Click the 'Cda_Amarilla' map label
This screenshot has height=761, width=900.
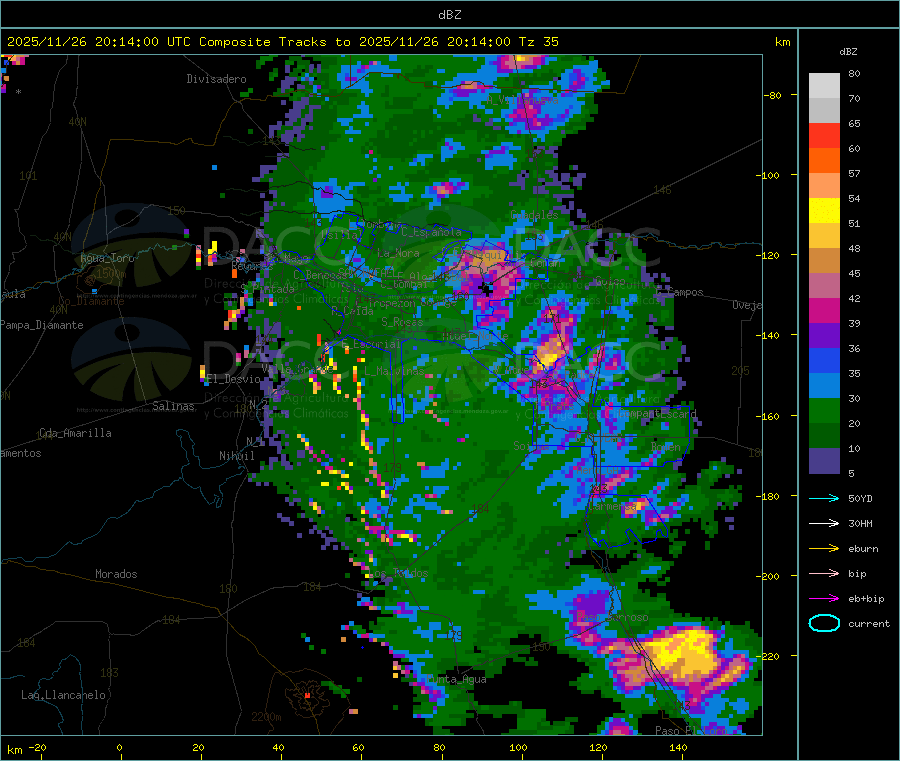click(x=75, y=433)
